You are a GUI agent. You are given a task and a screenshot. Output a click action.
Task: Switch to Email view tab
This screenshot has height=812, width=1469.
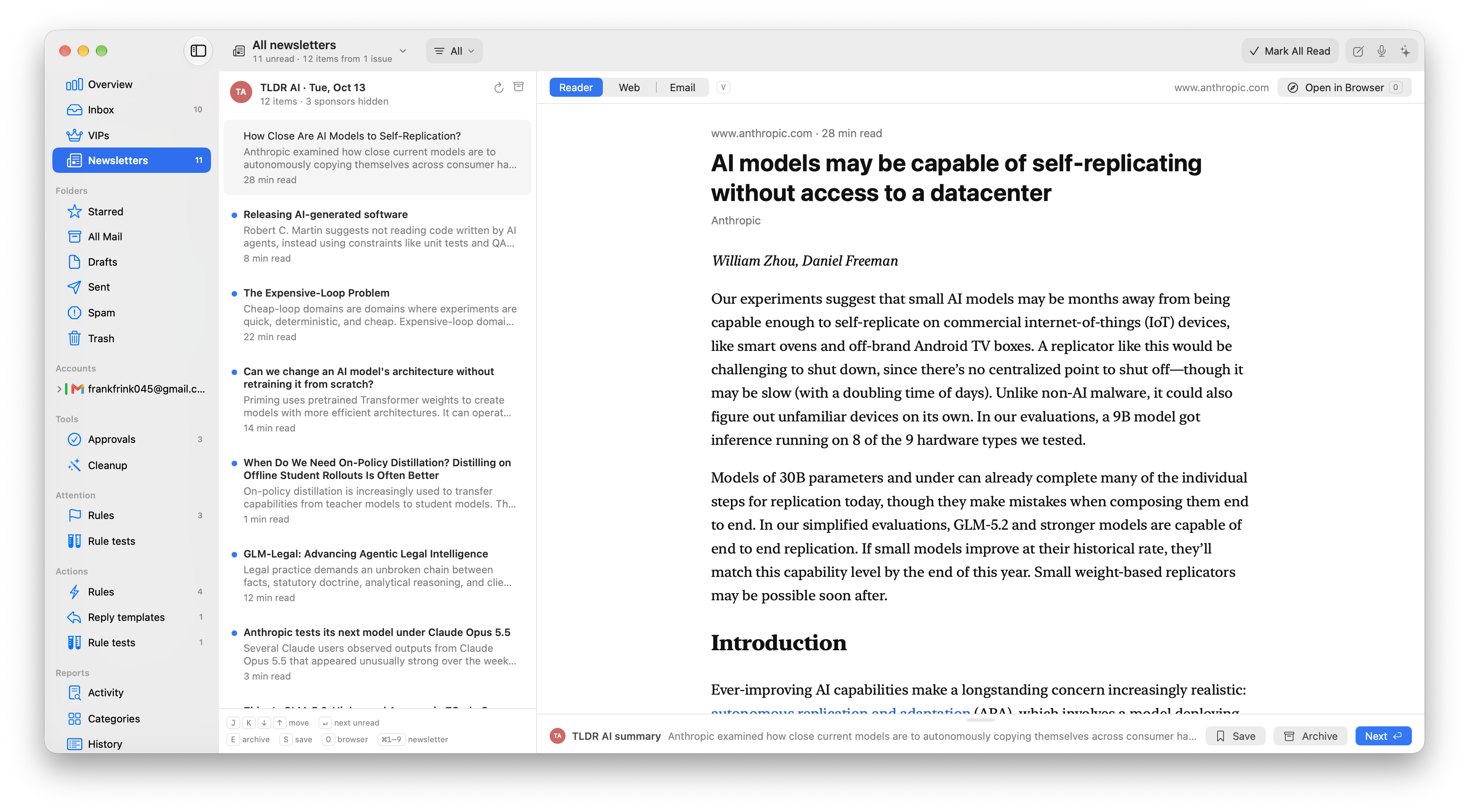point(682,87)
